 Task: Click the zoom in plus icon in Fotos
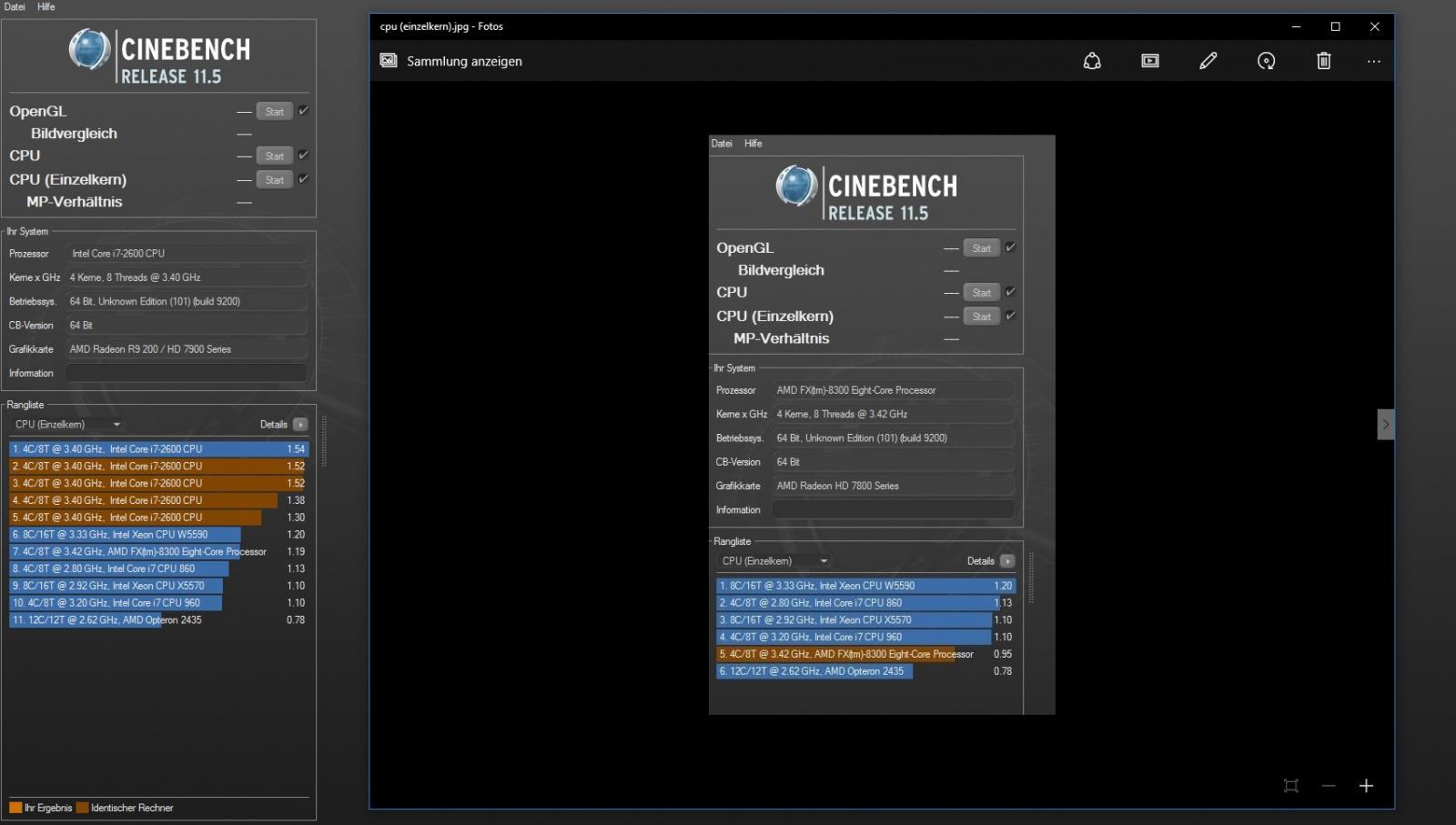(x=1366, y=786)
